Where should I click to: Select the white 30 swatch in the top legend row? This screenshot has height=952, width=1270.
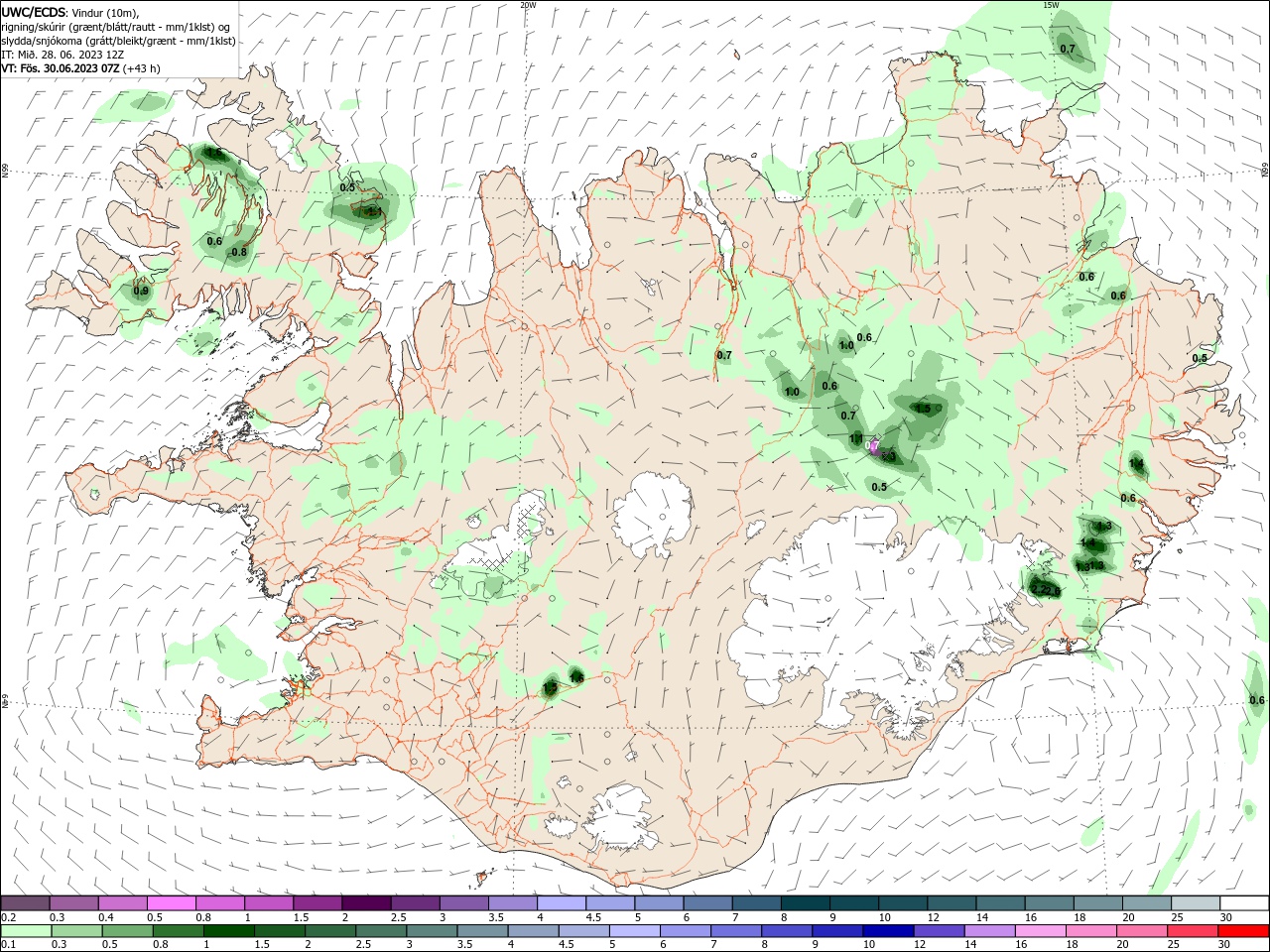1245,903
